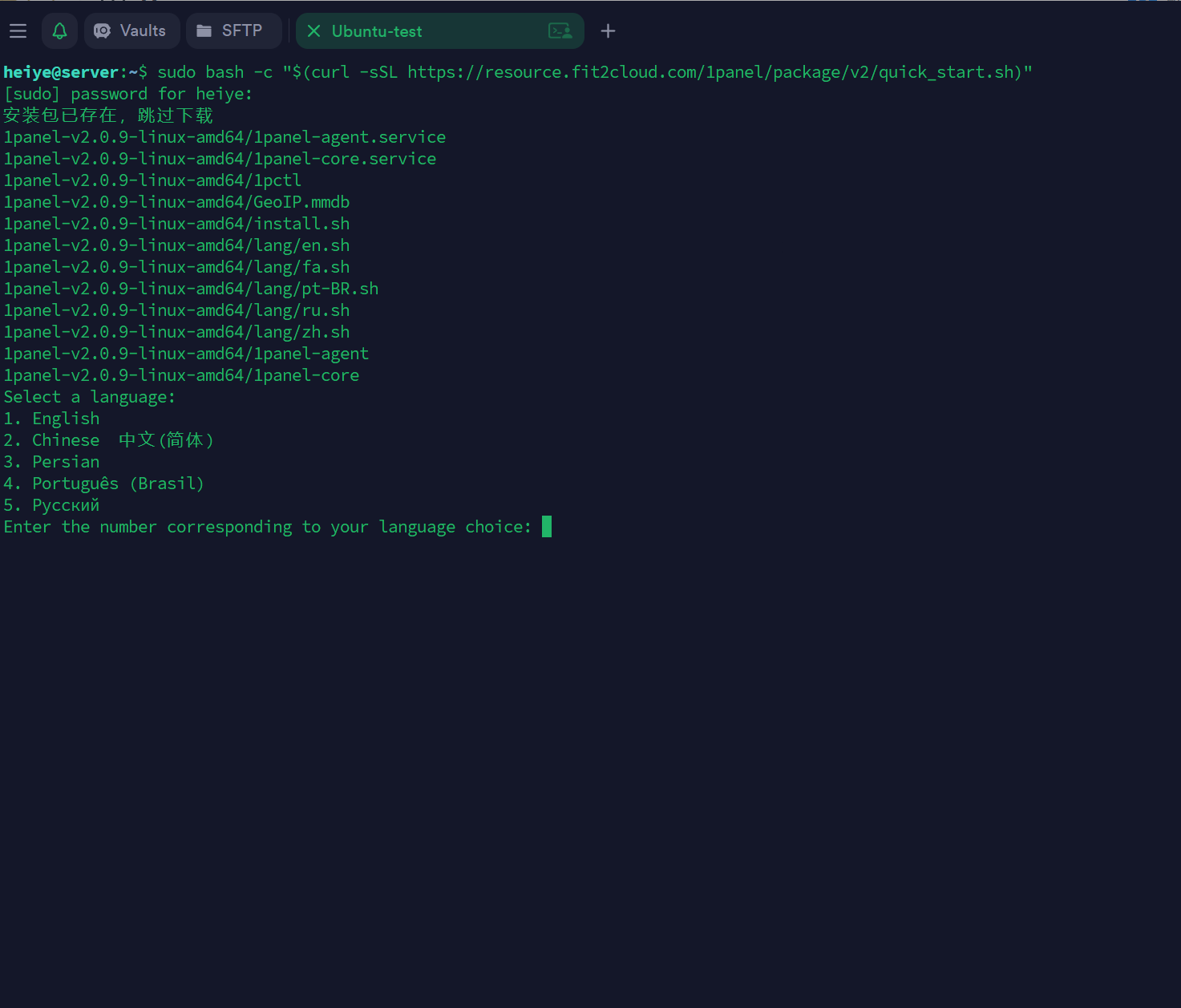Add a new tab with plus icon
Screen dimensions: 1181x1008
coord(608,31)
